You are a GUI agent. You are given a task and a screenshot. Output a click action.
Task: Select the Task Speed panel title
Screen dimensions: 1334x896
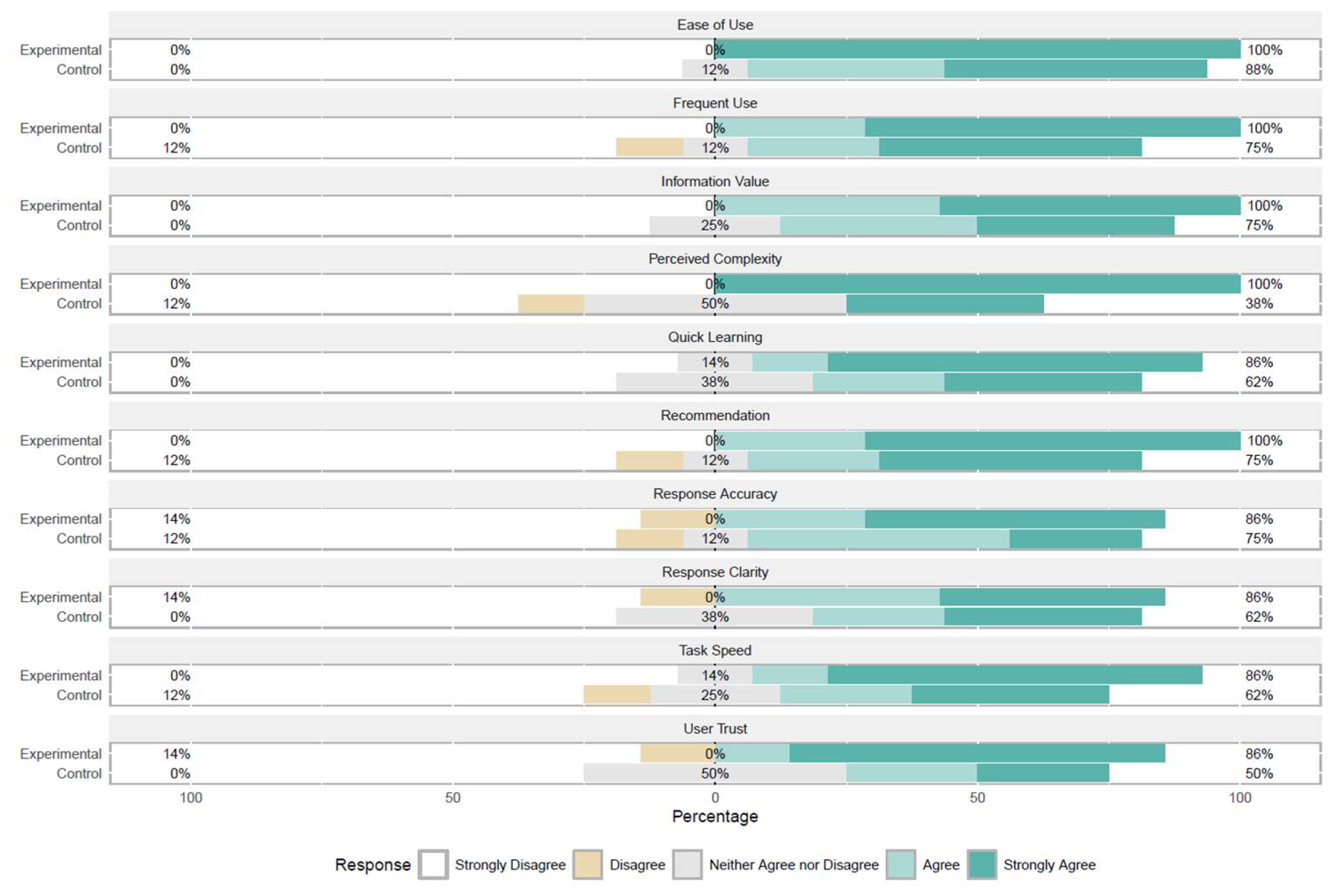coord(715,650)
